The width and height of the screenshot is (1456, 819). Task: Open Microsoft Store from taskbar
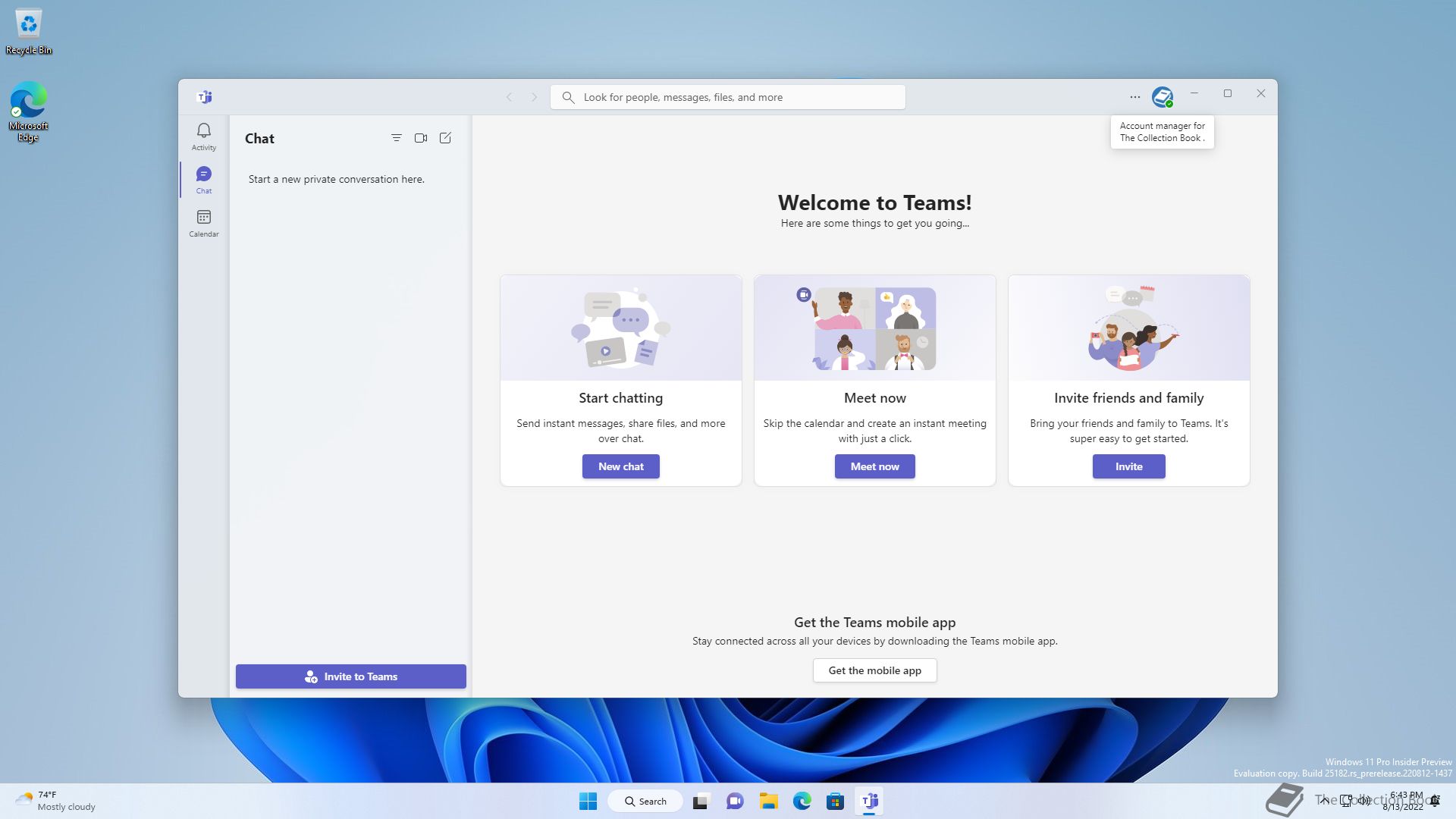point(836,801)
